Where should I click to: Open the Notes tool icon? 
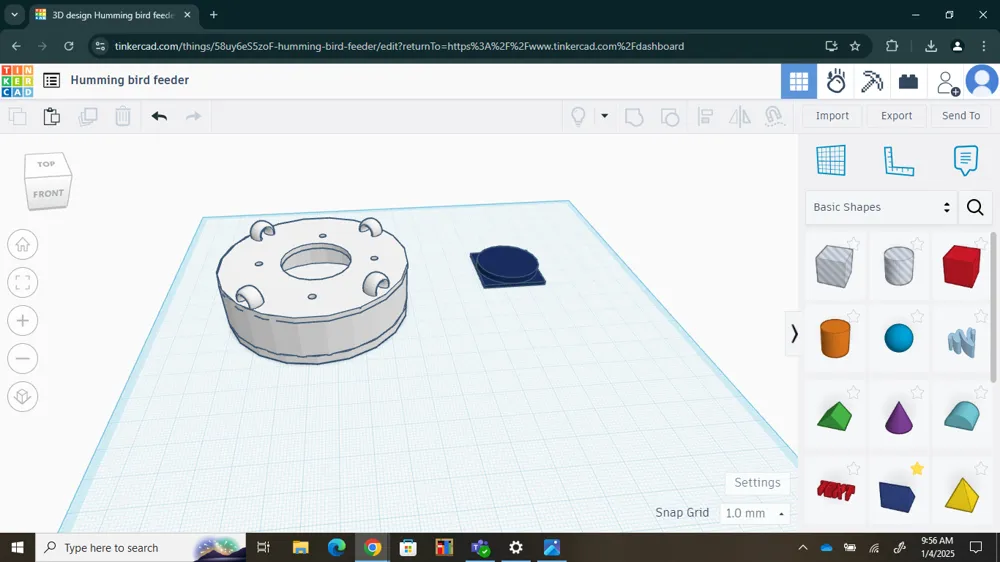coord(966,160)
